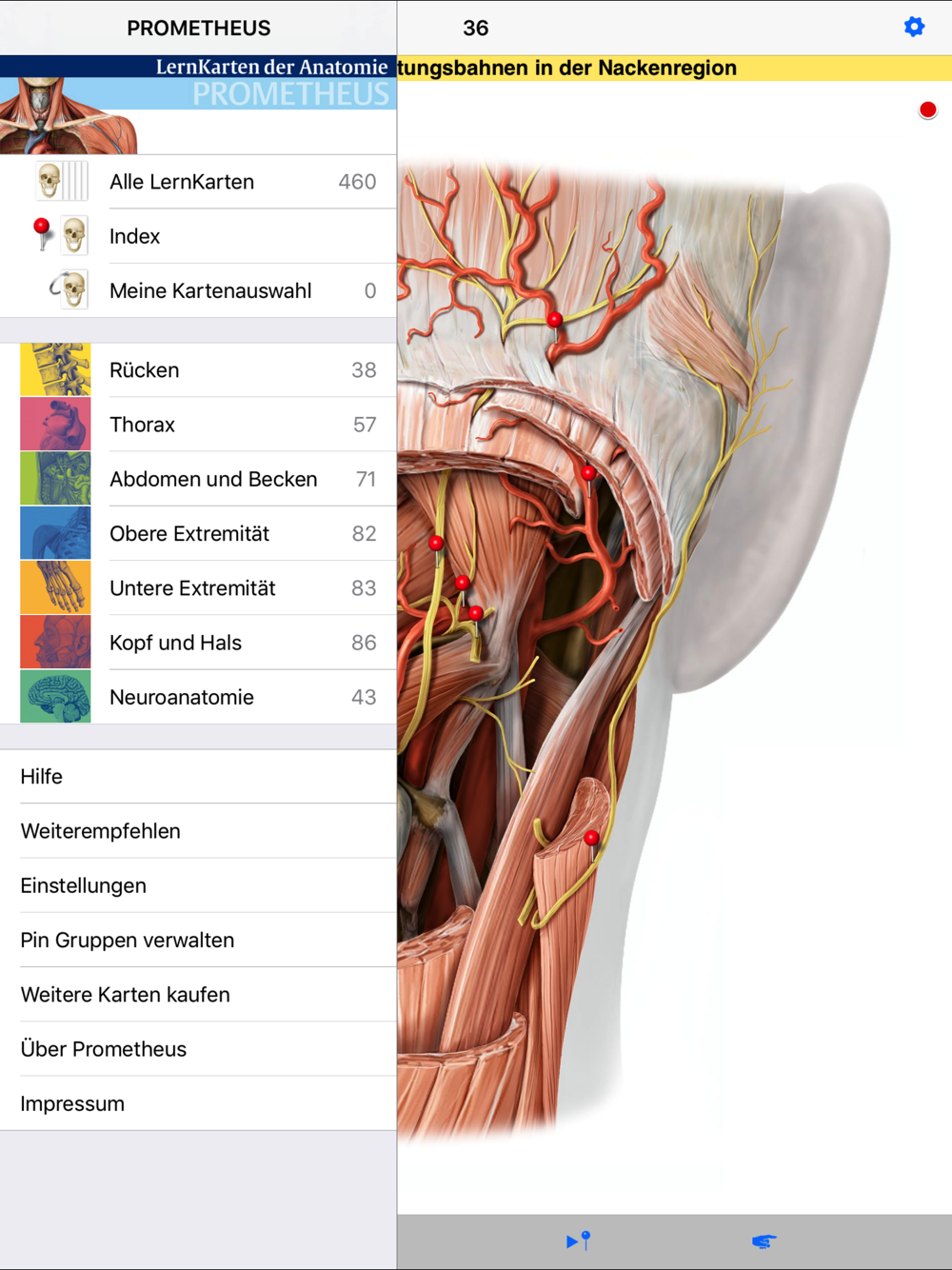Open Pin Gruppen verwalten
Viewport: 952px width, 1270px height.
pos(198,940)
